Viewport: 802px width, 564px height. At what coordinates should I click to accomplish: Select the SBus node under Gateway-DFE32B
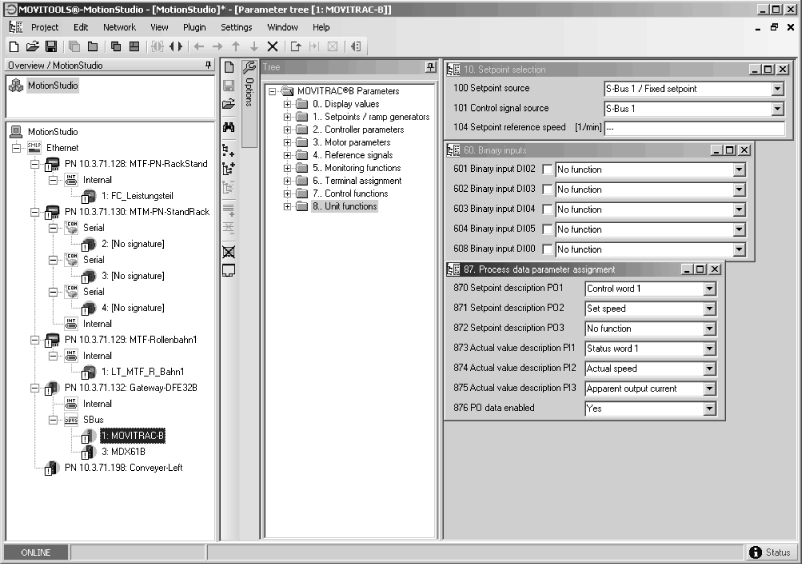click(93, 420)
